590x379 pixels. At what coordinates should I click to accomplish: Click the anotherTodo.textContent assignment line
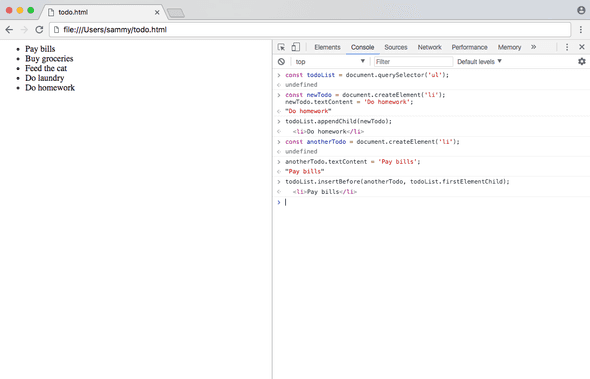click(x=353, y=161)
